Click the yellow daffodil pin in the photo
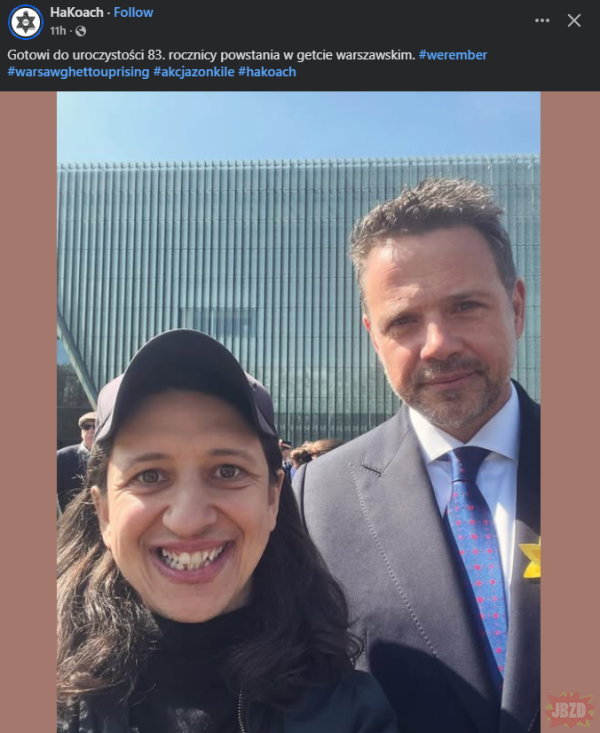Viewport: 600px width, 733px height. (x=531, y=559)
